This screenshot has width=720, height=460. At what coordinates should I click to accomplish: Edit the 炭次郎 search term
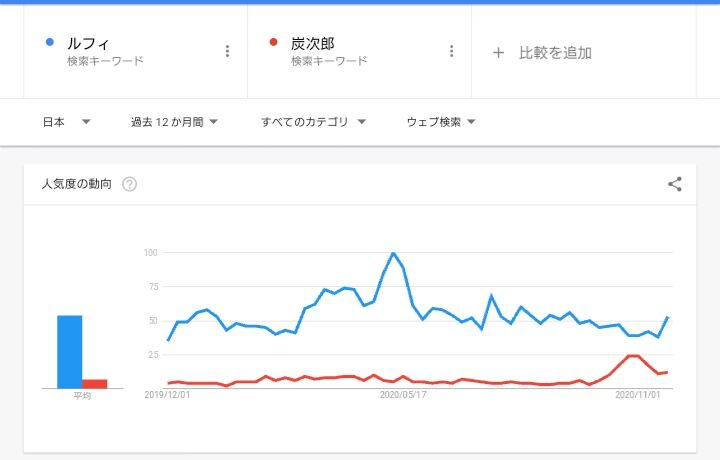(x=313, y=44)
